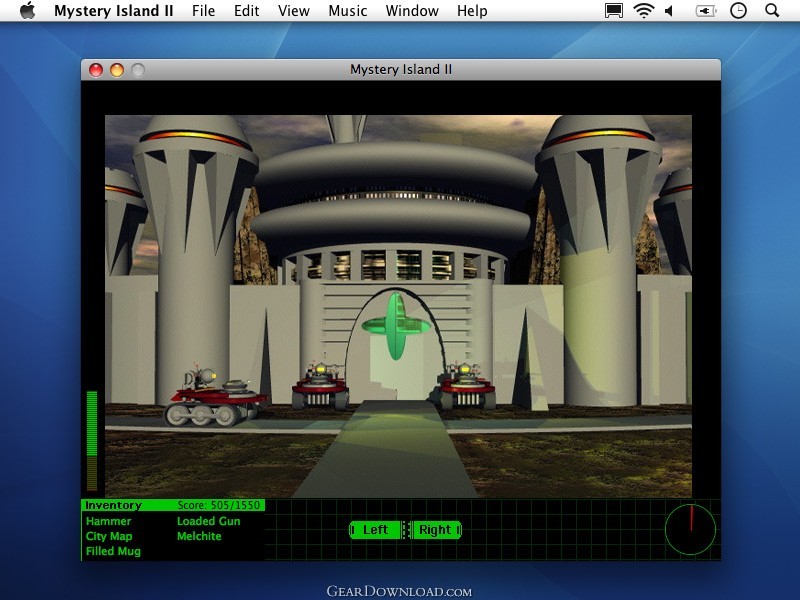This screenshot has height=600, width=800.
Task: Click the green spinning emblem in archway
Action: [x=396, y=326]
